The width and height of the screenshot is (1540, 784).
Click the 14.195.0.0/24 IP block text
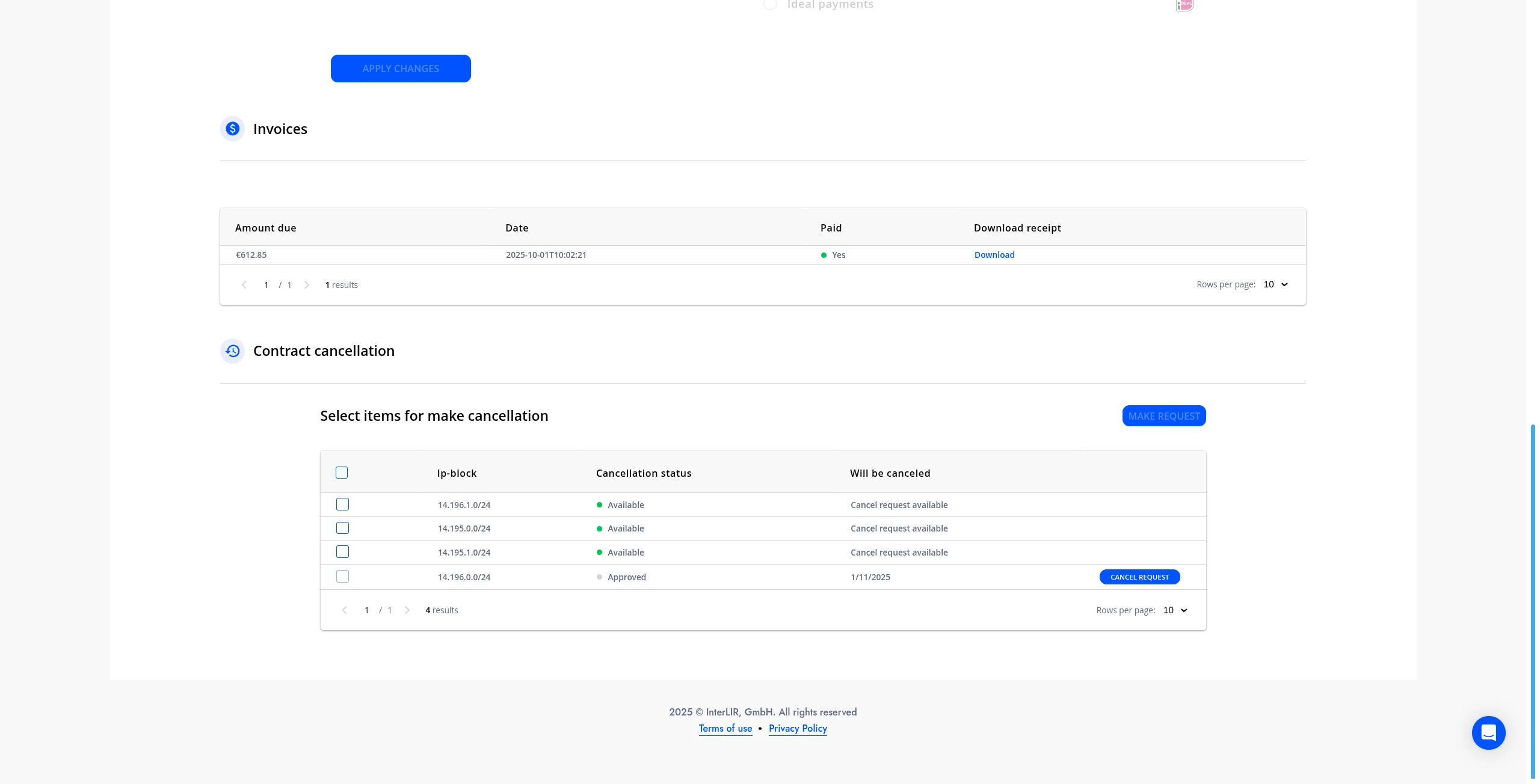tap(464, 528)
